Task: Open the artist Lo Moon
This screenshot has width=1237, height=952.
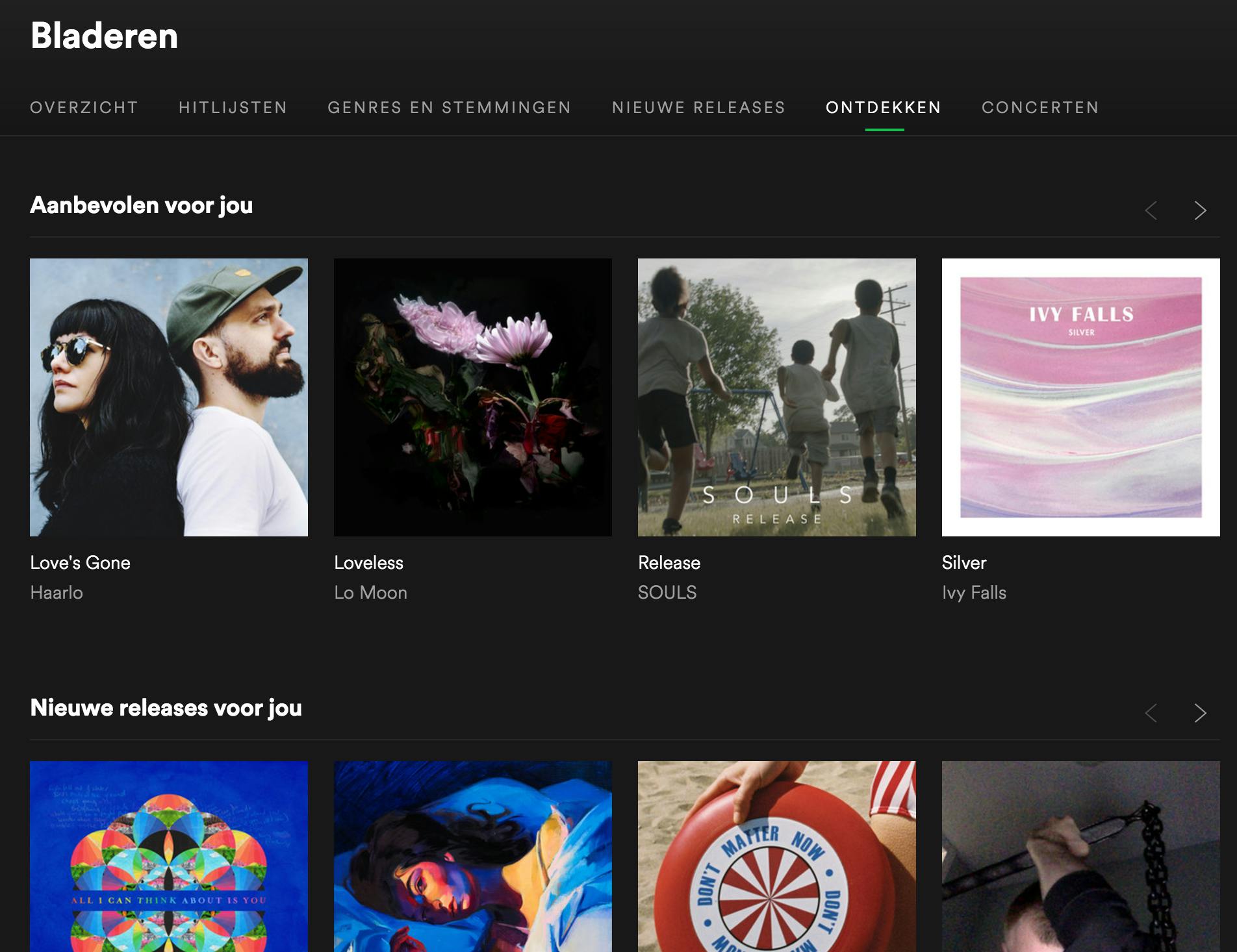Action: 370,593
